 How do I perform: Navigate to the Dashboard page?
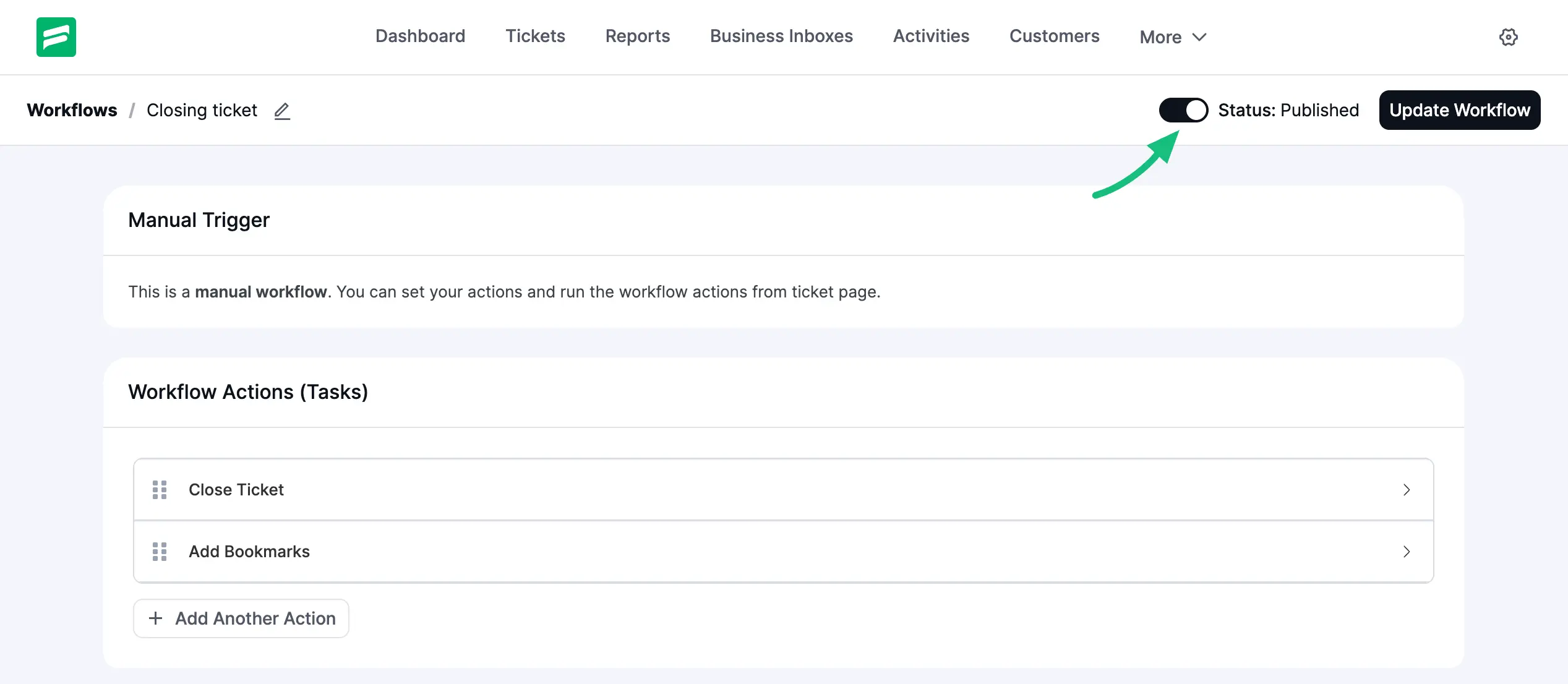click(420, 36)
